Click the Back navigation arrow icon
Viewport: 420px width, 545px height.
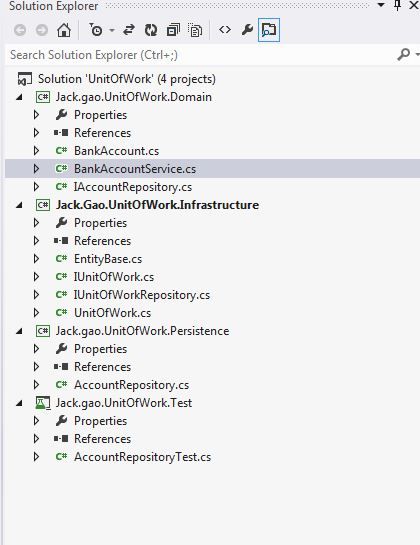point(20,30)
